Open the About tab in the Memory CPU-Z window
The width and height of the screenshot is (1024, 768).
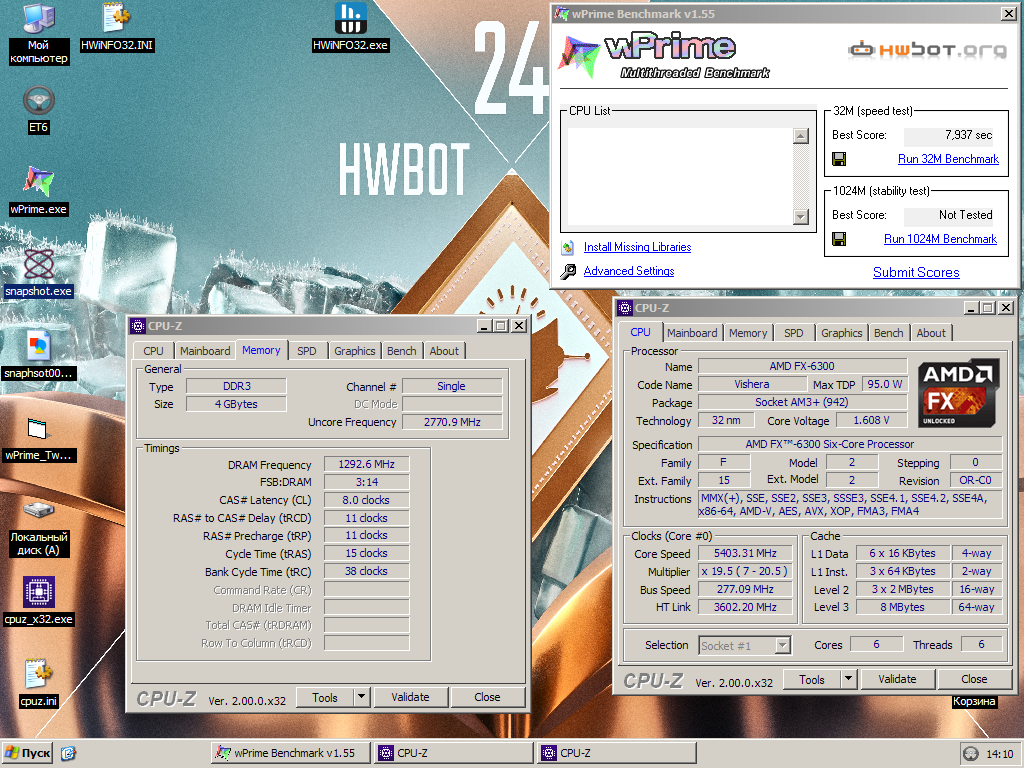[444, 351]
